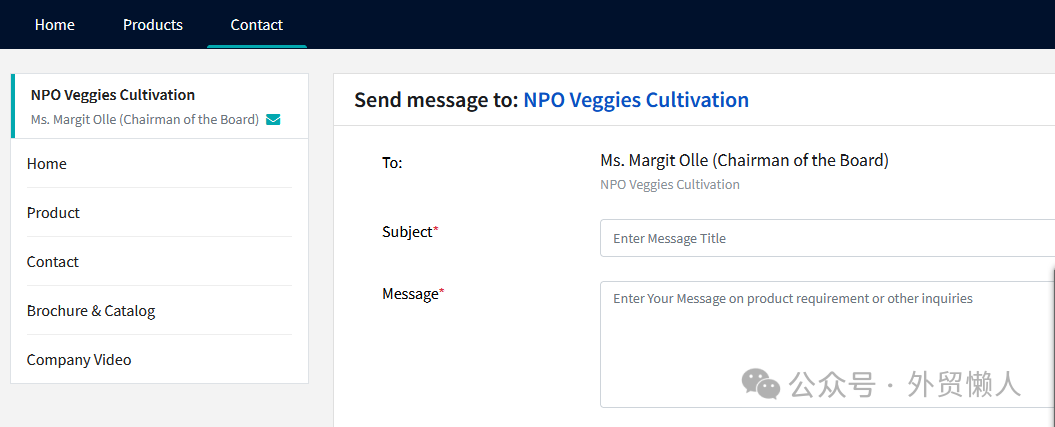Click the Subject field label
The width and height of the screenshot is (1055, 427).
409,232
